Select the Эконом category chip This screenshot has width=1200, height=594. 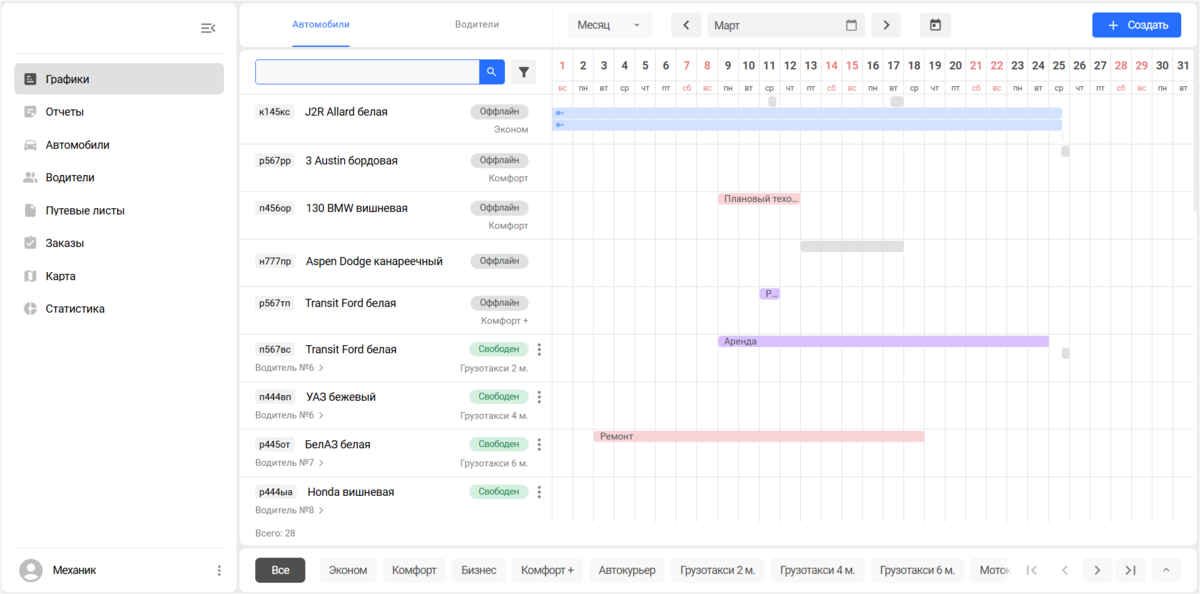[x=348, y=571]
